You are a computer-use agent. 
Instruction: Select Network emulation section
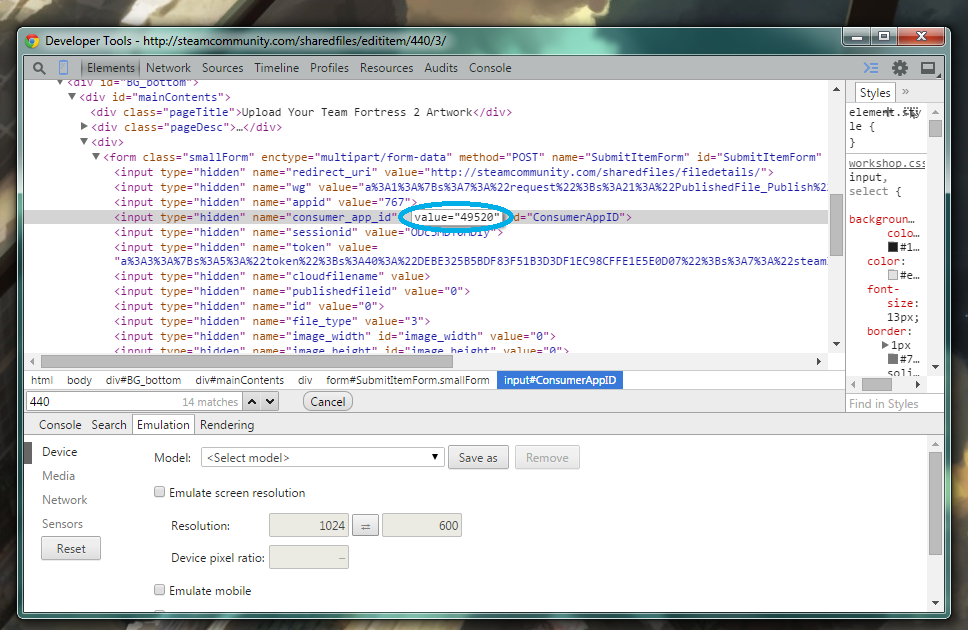point(65,500)
